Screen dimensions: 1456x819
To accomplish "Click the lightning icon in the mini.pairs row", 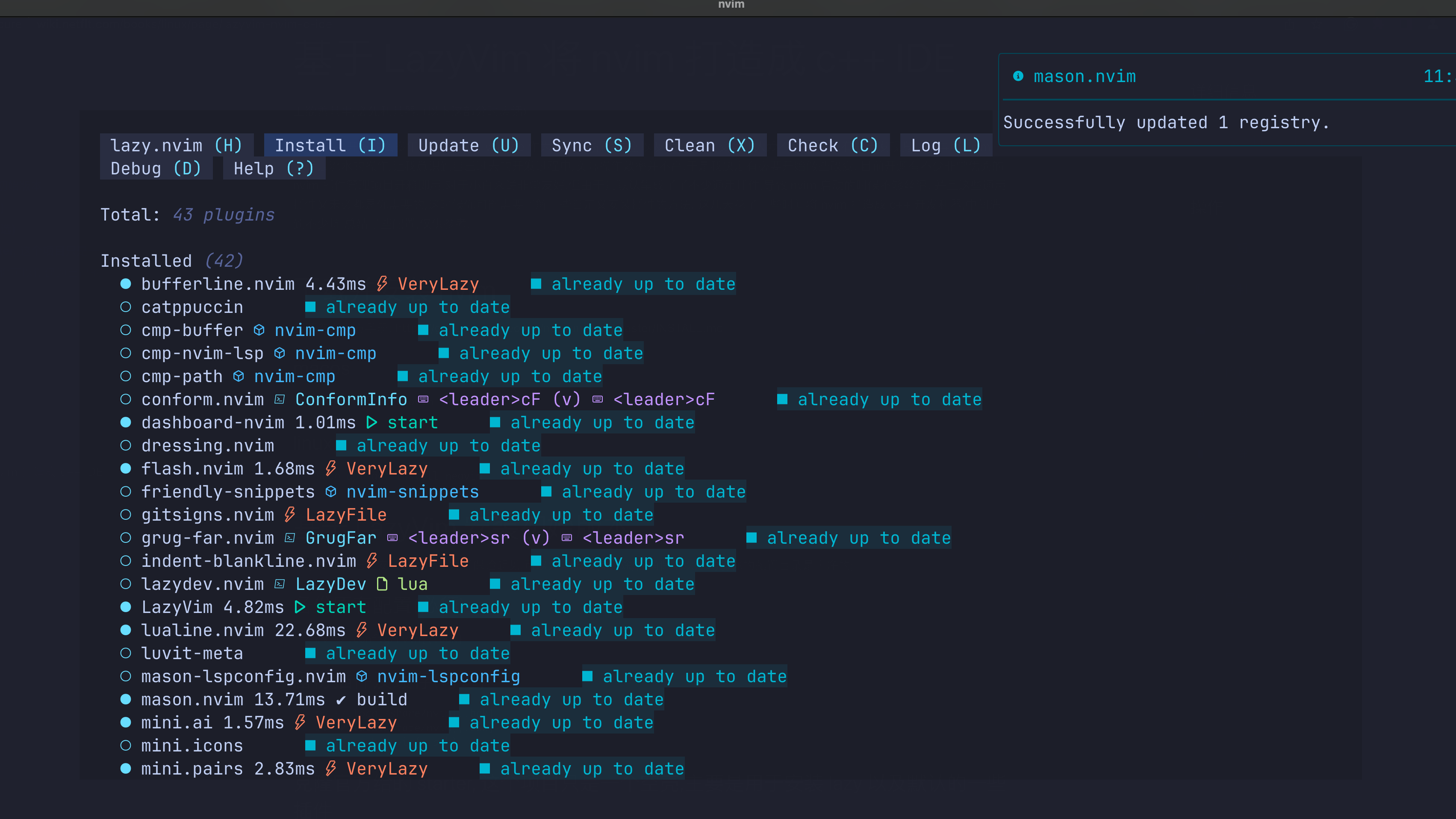I will pos(330,769).
